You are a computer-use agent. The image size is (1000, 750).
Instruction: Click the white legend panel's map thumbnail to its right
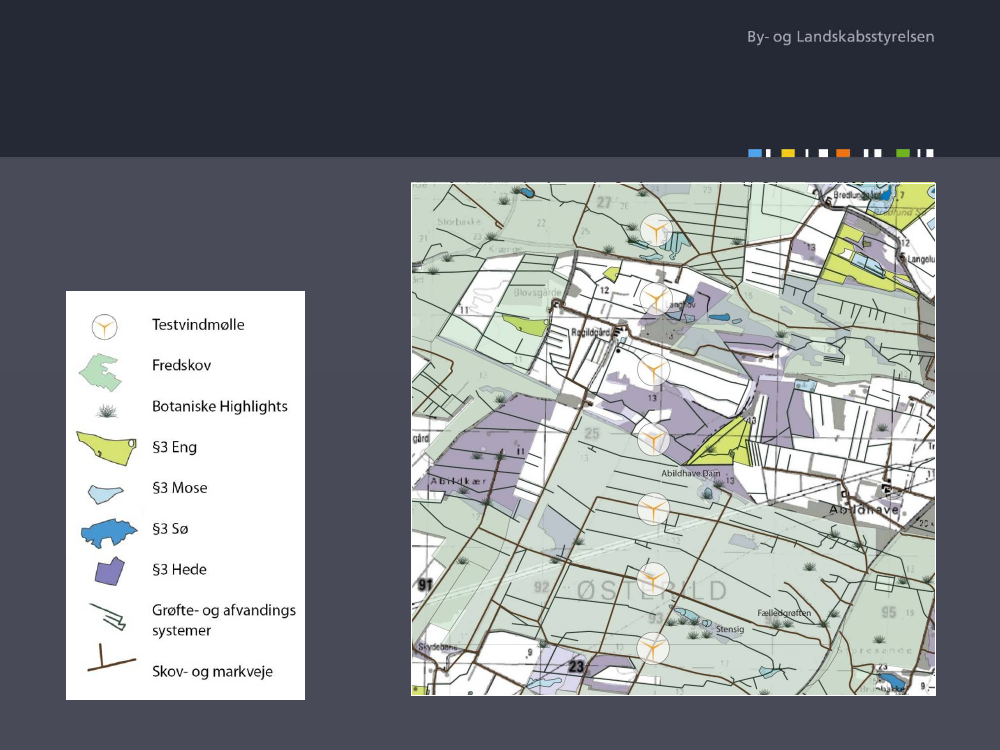pos(673,439)
